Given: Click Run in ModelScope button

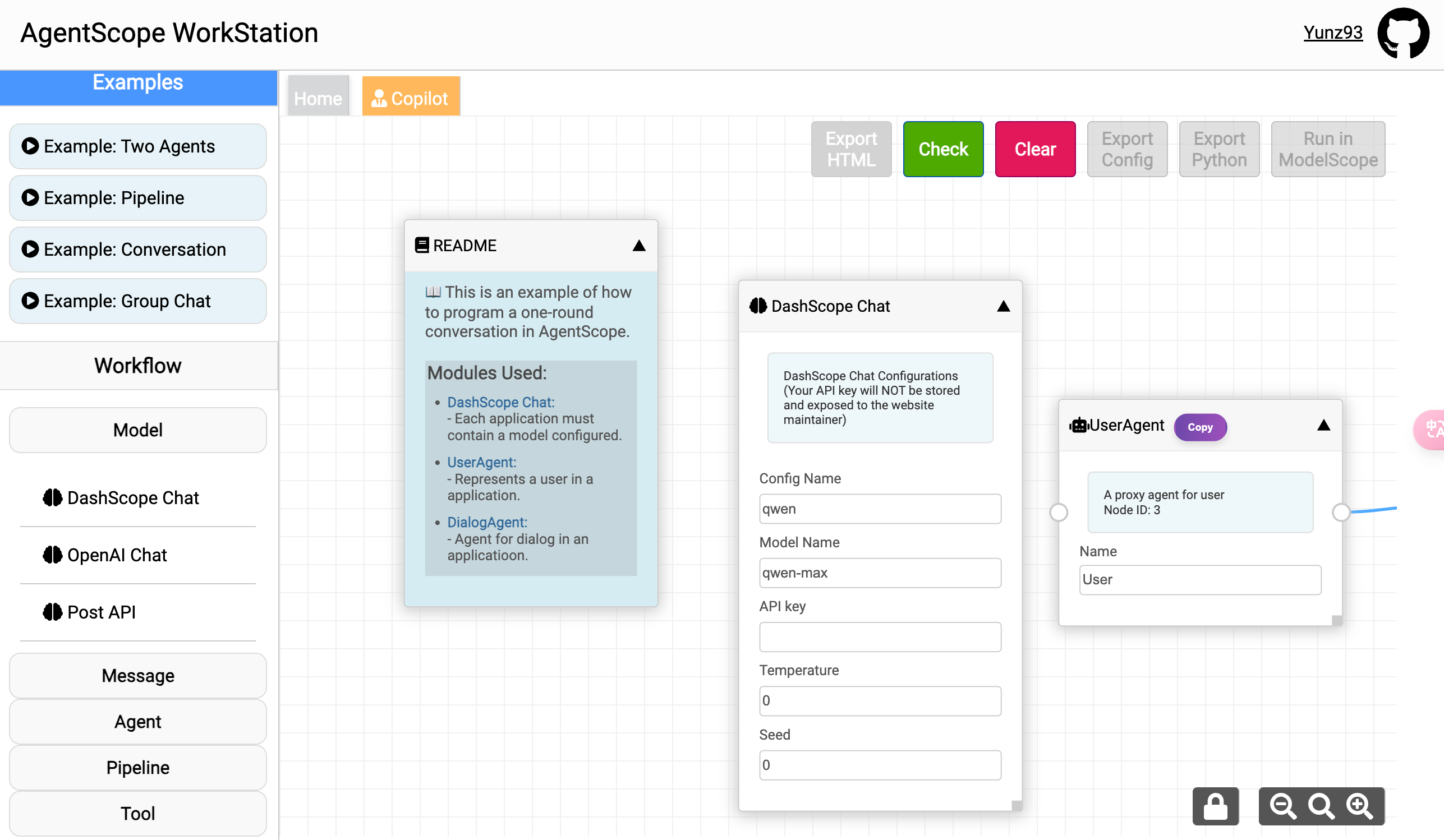Looking at the screenshot, I should 1328,149.
